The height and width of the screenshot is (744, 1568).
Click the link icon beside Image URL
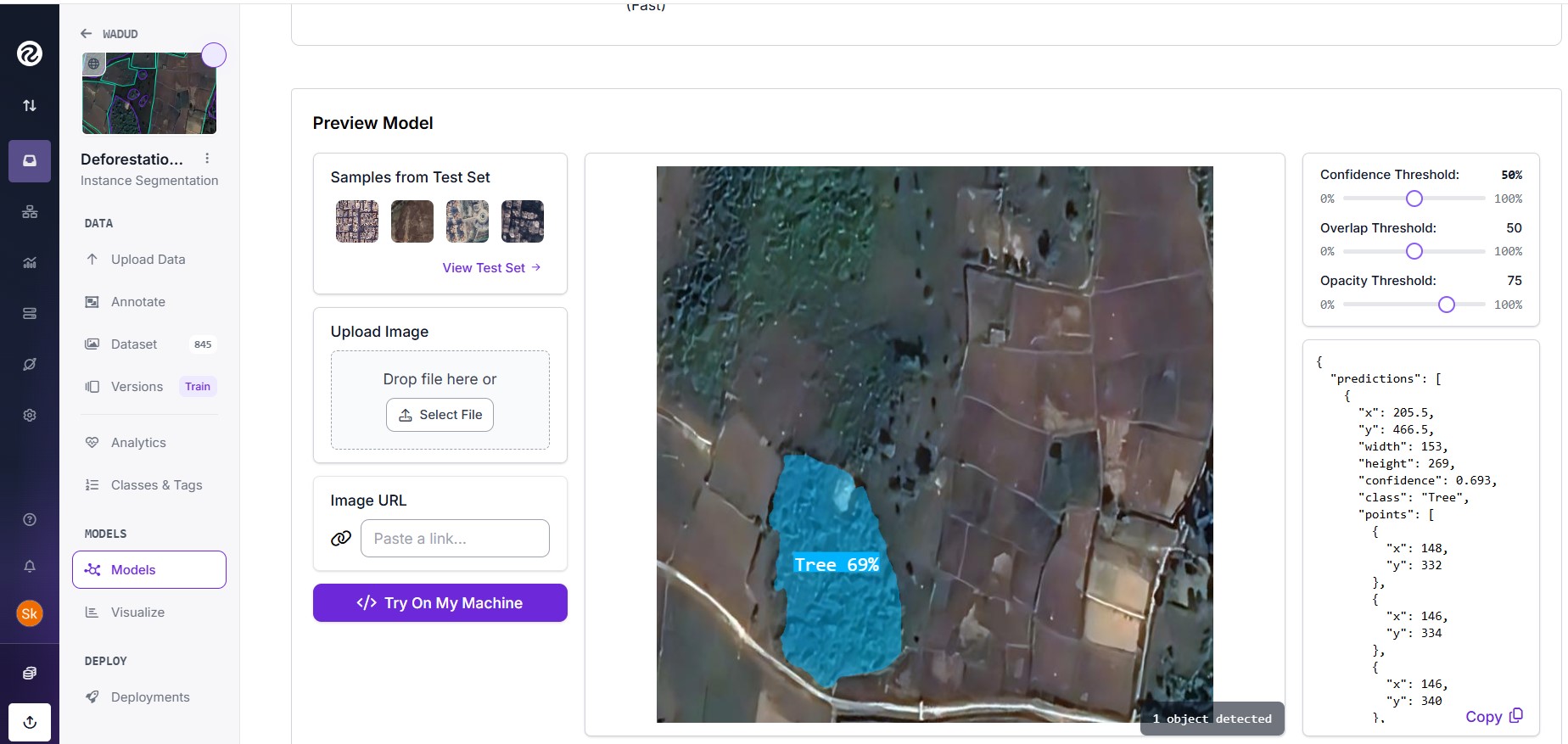pyautogui.click(x=341, y=539)
